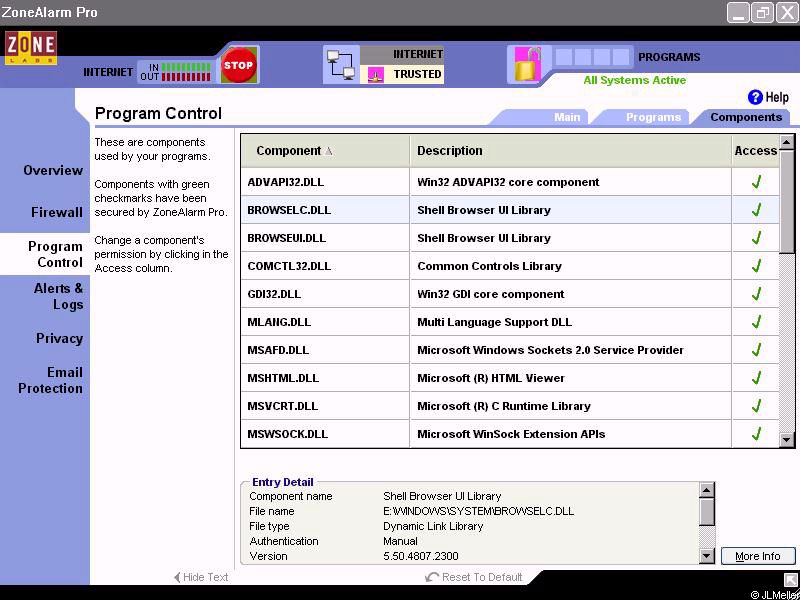The height and width of the screenshot is (600, 800).
Task: Select the ADVAPI32.DLL row
Action: coord(510,182)
